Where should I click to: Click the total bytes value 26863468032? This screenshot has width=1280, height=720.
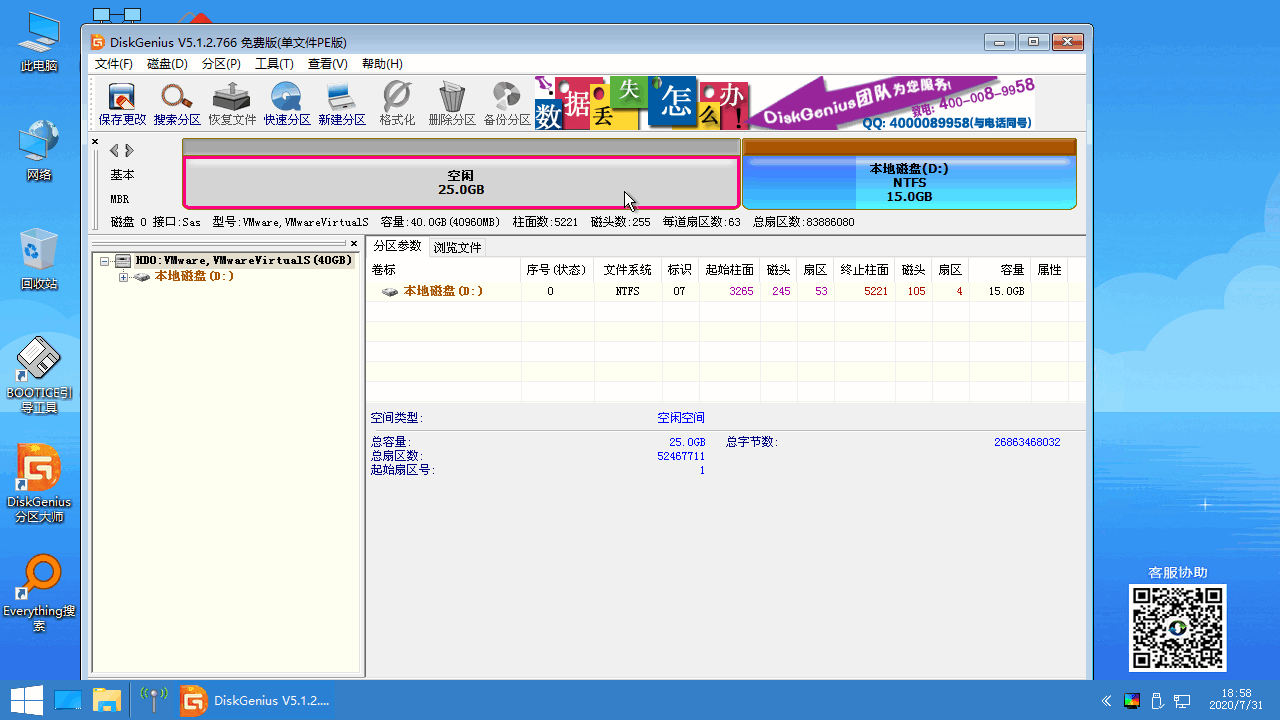(x=1027, y=442)
